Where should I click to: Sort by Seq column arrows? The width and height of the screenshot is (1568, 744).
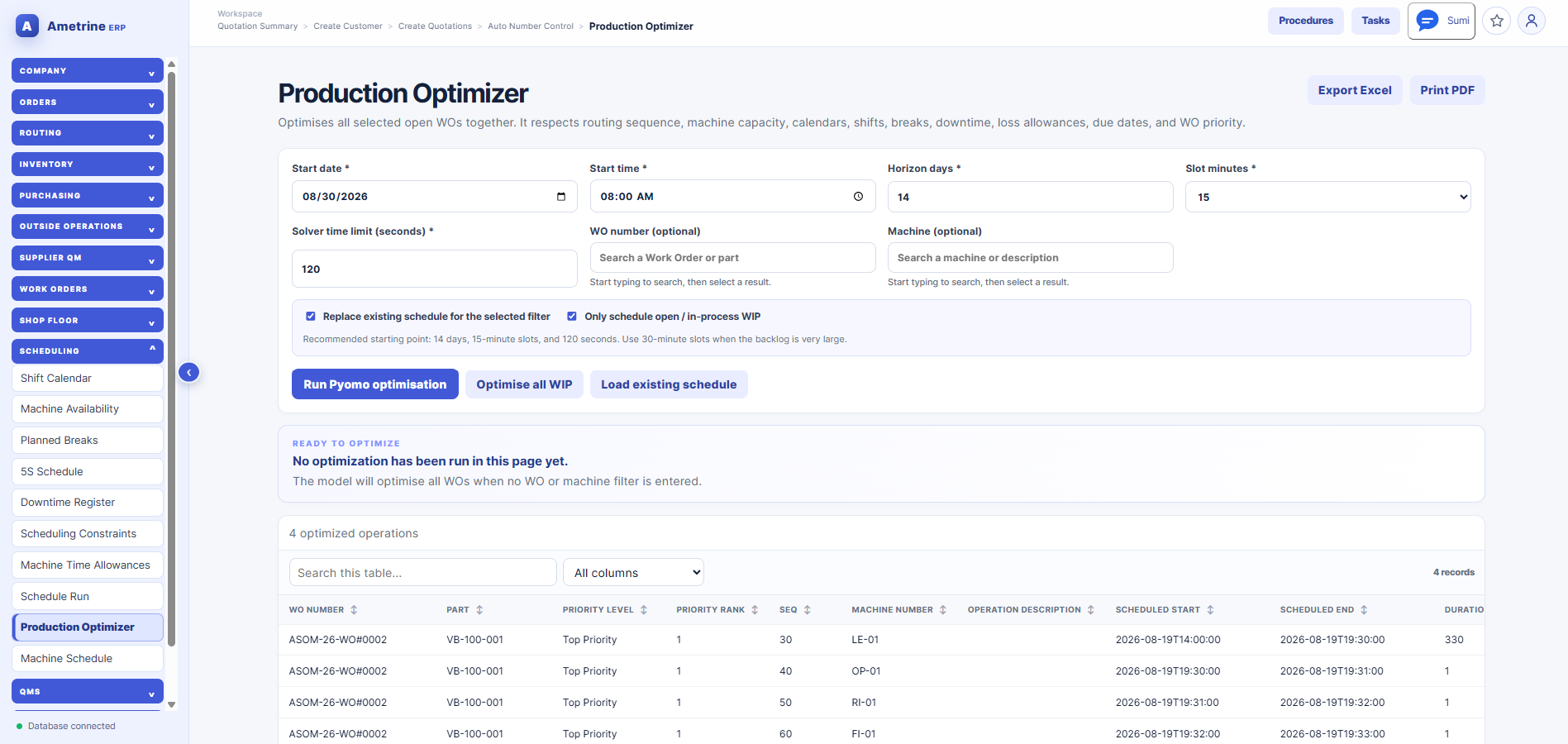coord(808,610)
